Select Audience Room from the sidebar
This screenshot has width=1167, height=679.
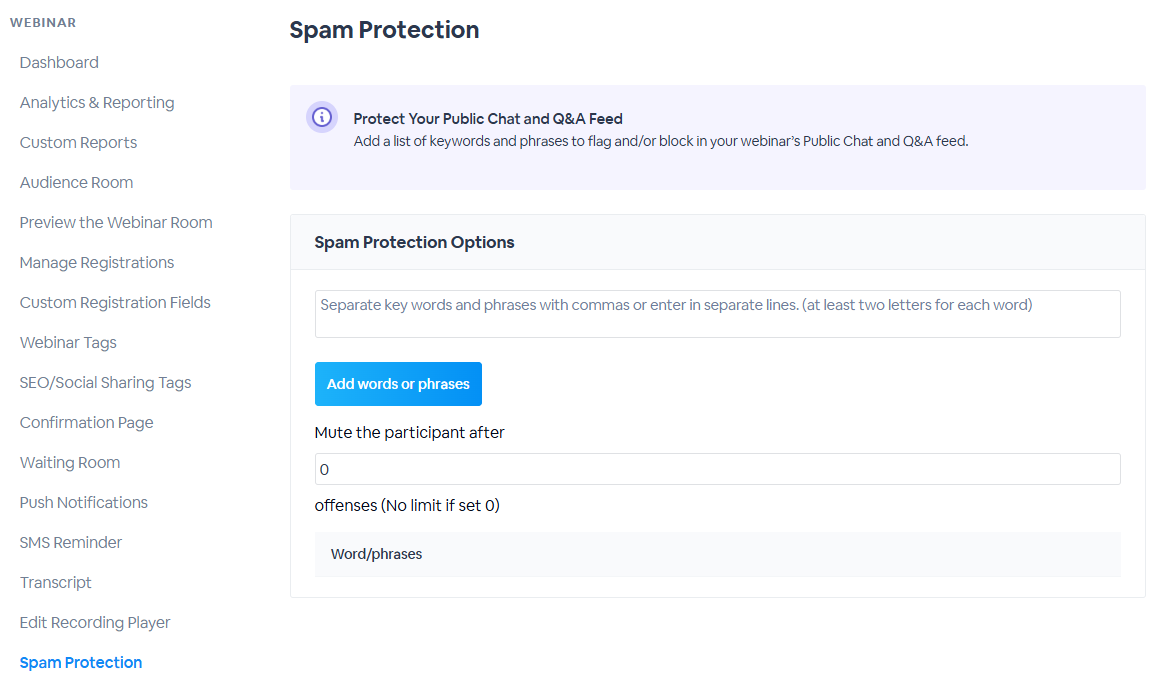(76, 182)
